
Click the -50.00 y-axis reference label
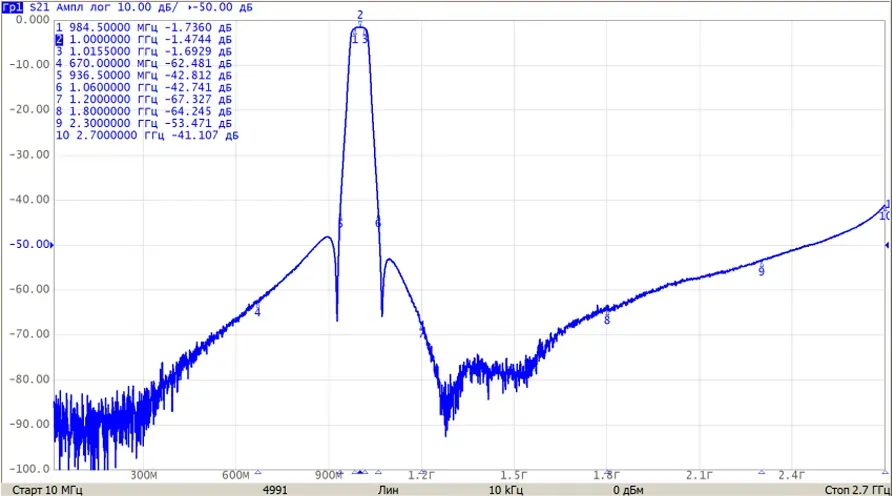[x=30, y=244]
